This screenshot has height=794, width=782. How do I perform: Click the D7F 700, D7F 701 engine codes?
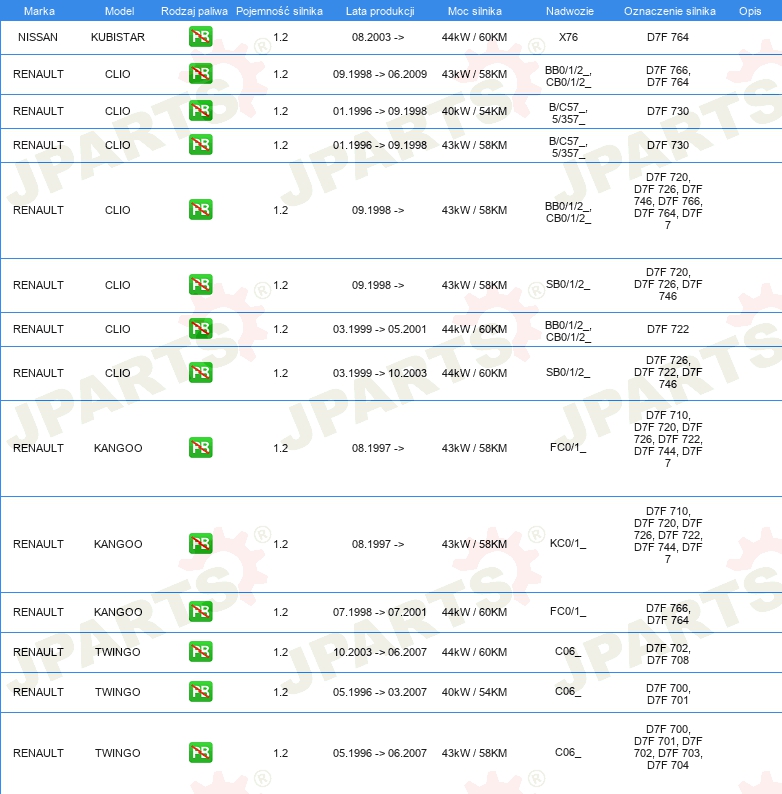pyautogui.click(x=668, y=694)
